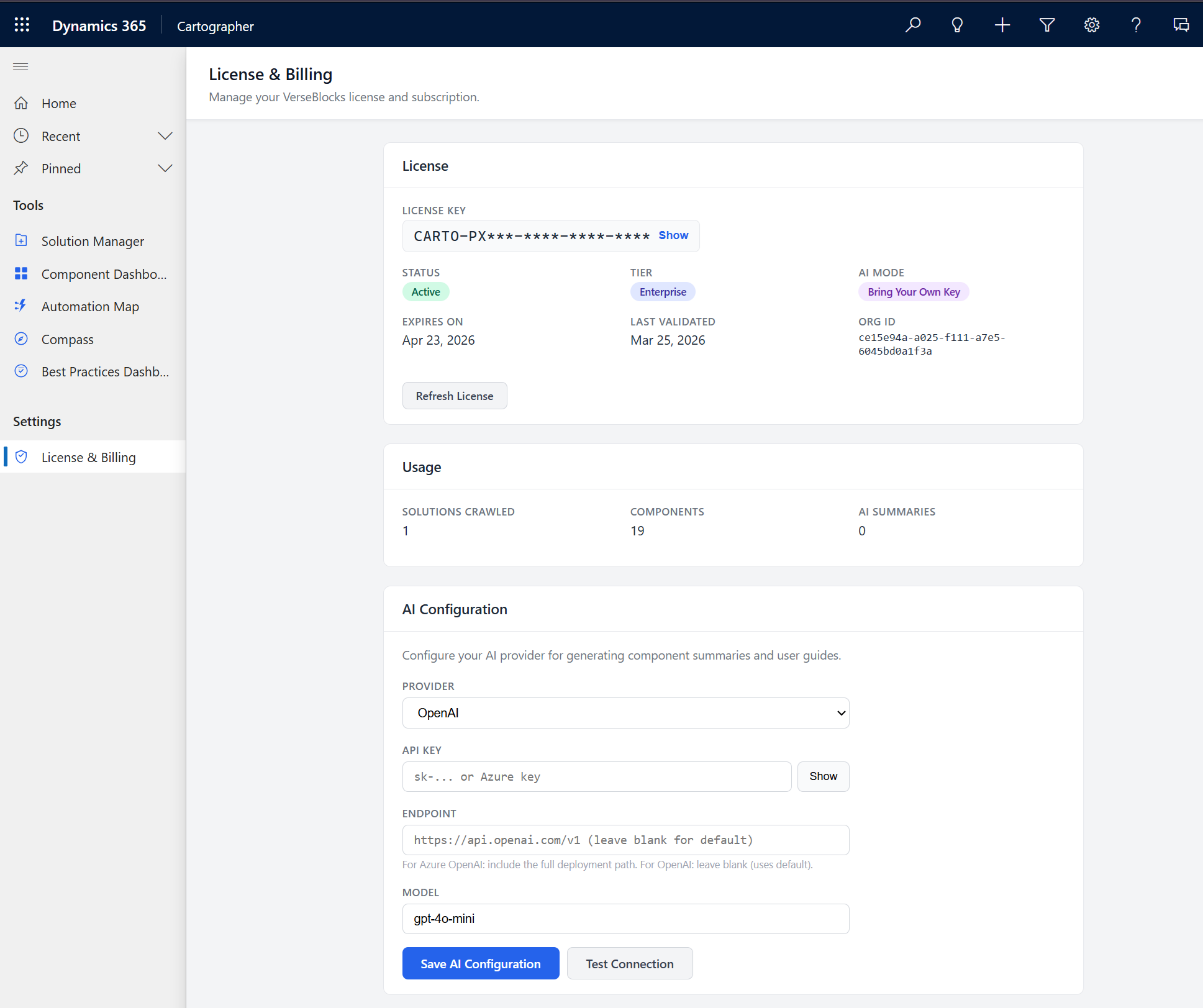The height and width of the screenshot is (1008, 1203).
Task: Open the Provider dropdown showing OpenAI
Action: coord(625,713)
